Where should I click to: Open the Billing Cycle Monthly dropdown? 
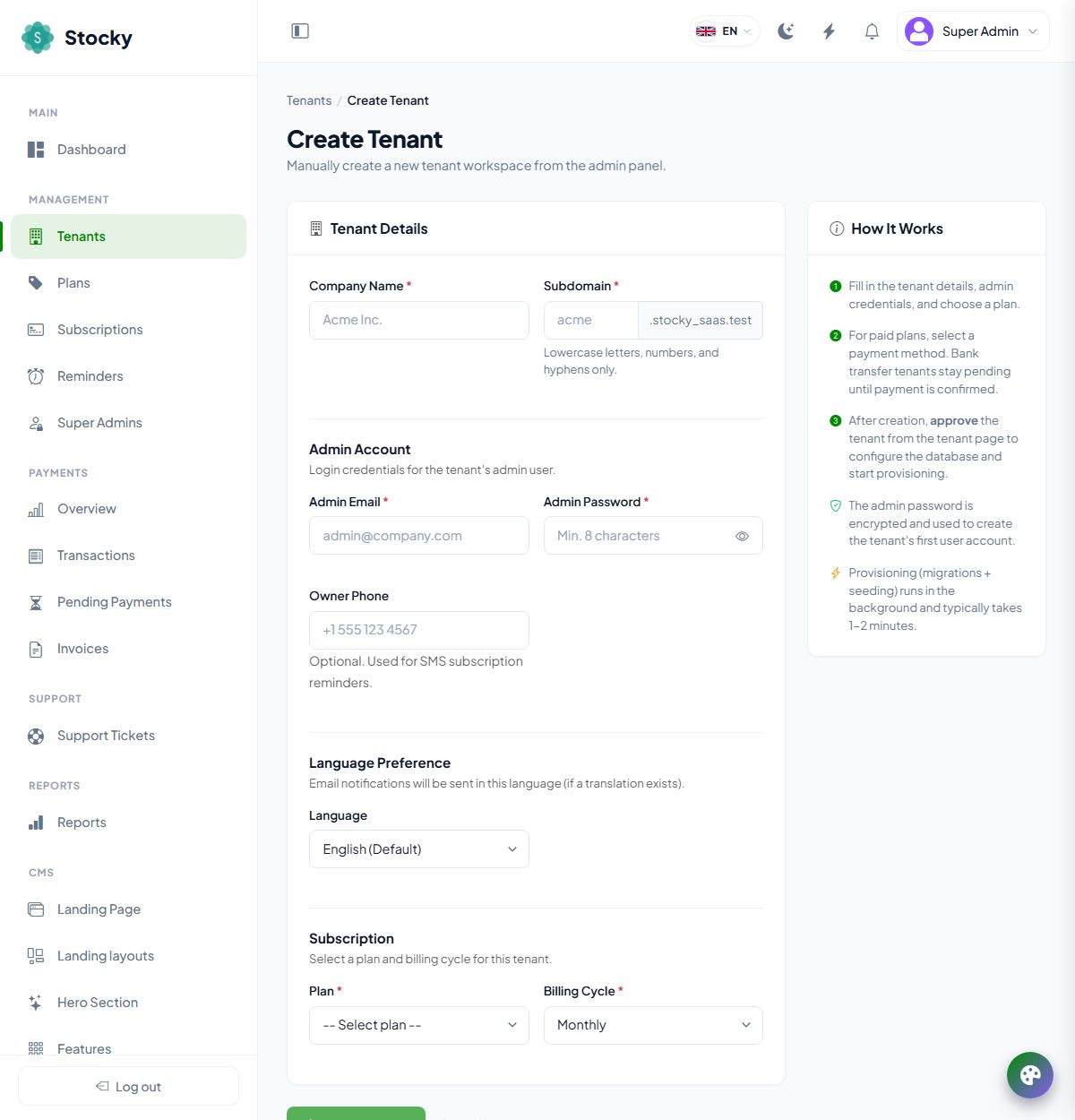653,1025
